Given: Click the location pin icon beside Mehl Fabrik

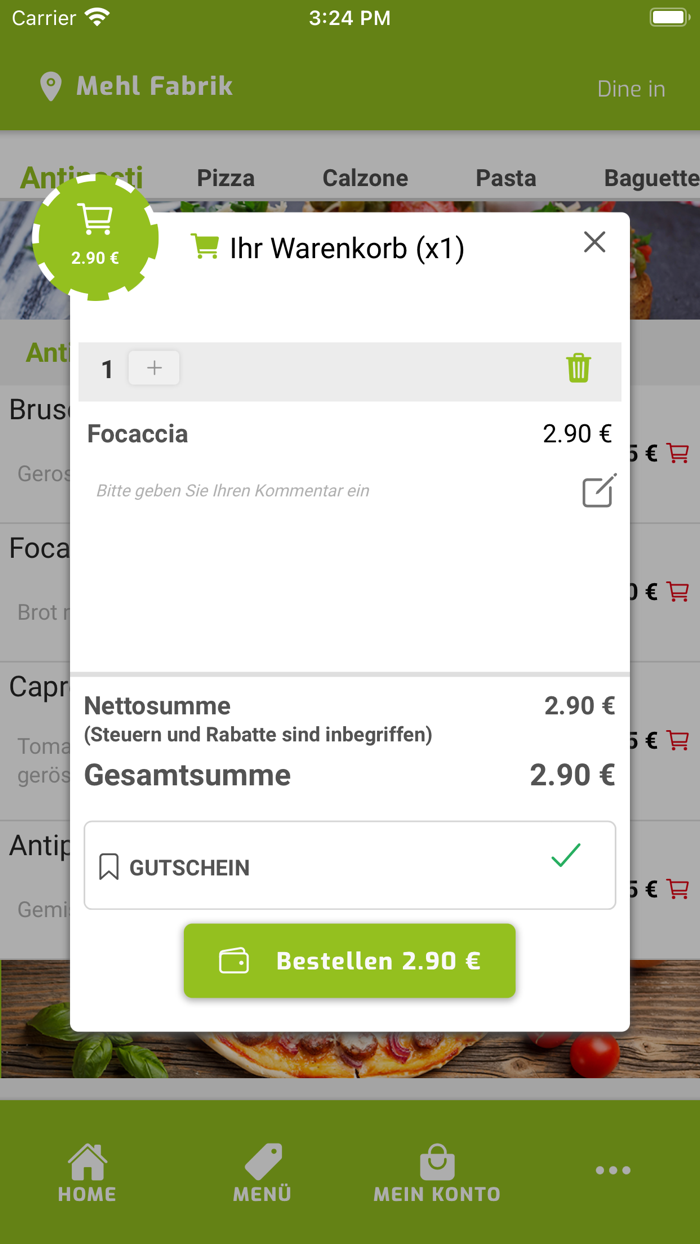Looking at the screenshot, I should pos(50,87).
